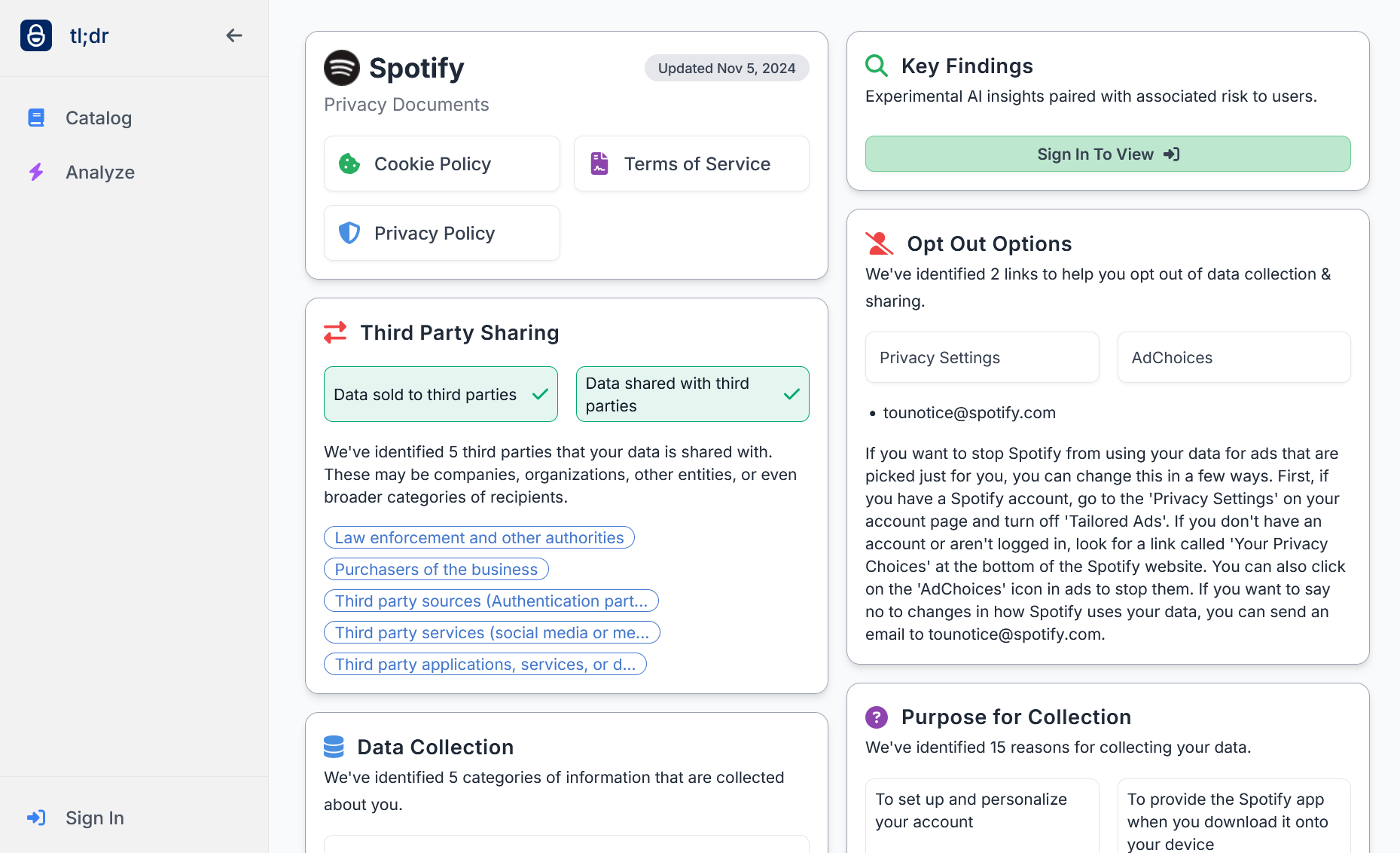Click the Privacy Policy shield icon
Screen dimensions: 1400x853
349,233
